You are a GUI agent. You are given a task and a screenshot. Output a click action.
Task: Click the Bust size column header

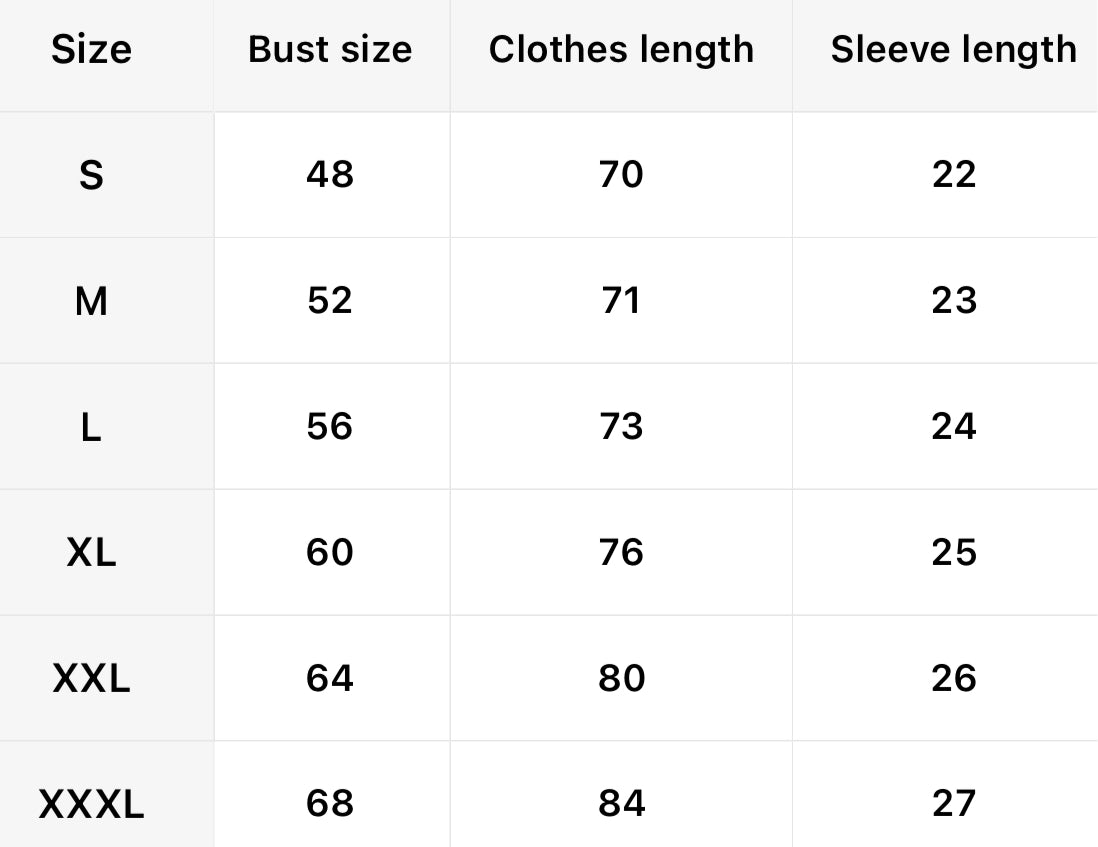pyautogui.click(x=330, y=49)
